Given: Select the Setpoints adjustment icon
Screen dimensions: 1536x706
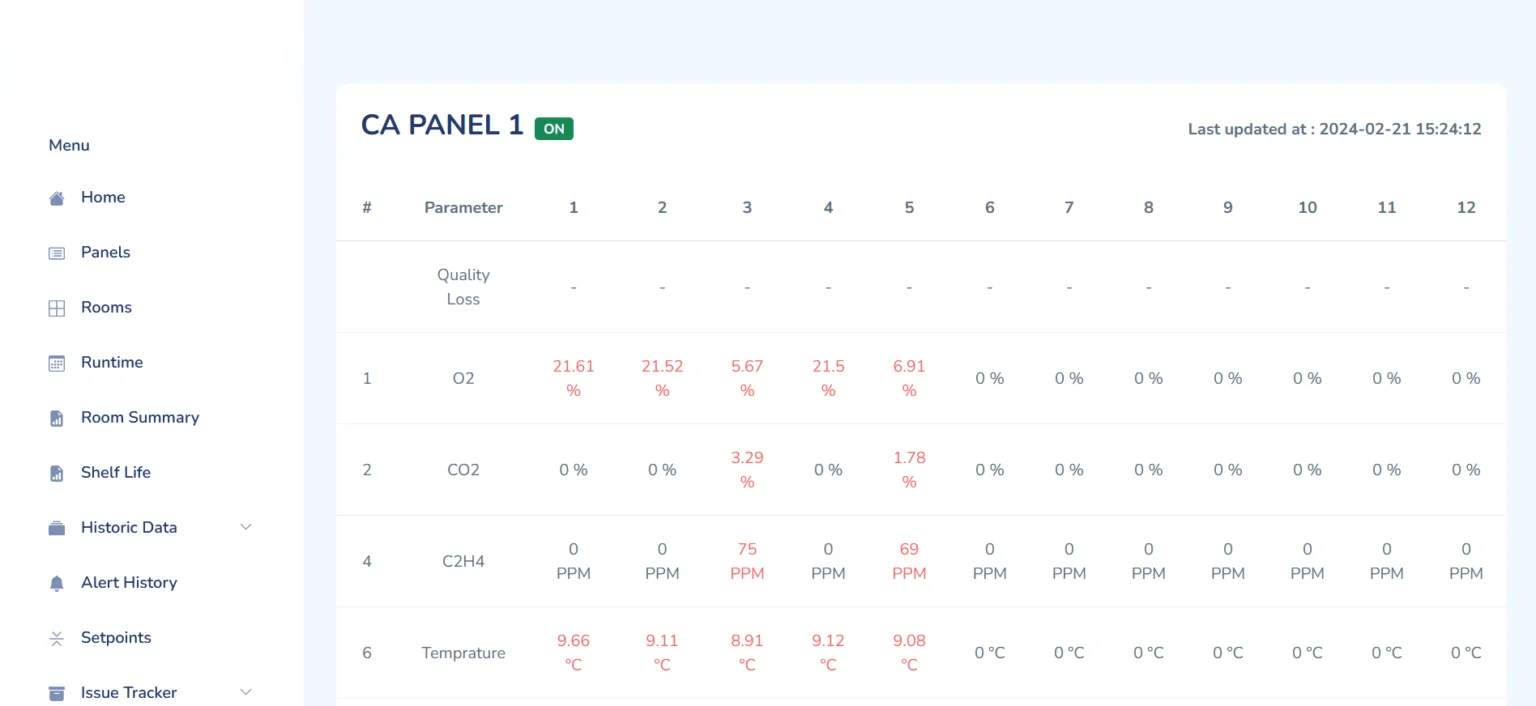Looking at the screenshot, I should (57, 637).
